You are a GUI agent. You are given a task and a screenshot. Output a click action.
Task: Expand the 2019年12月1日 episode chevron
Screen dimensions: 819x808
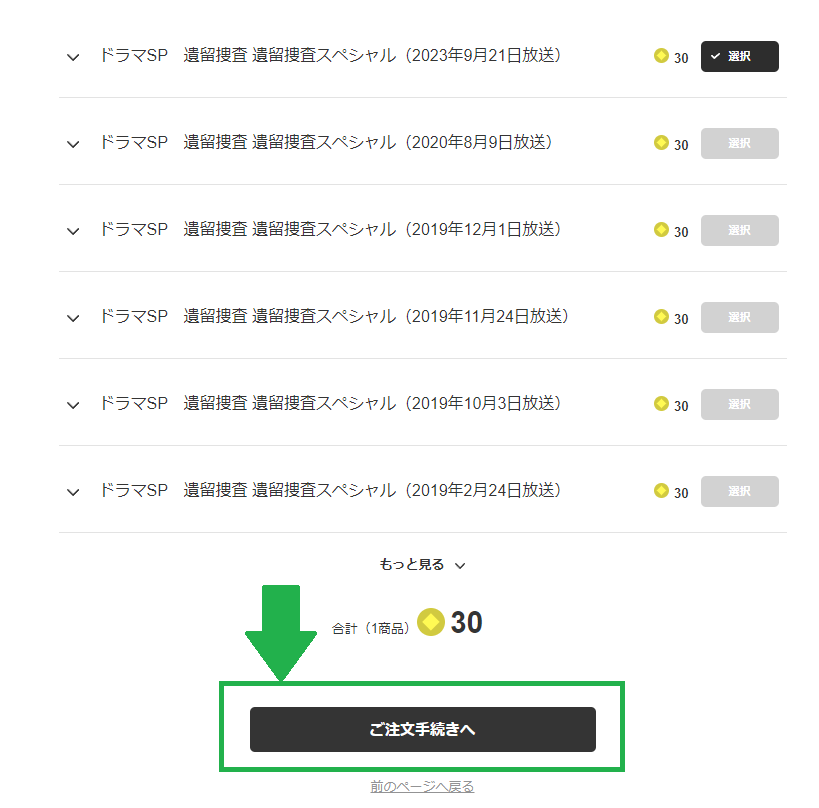pyautogui.click(x=73, y=232)
